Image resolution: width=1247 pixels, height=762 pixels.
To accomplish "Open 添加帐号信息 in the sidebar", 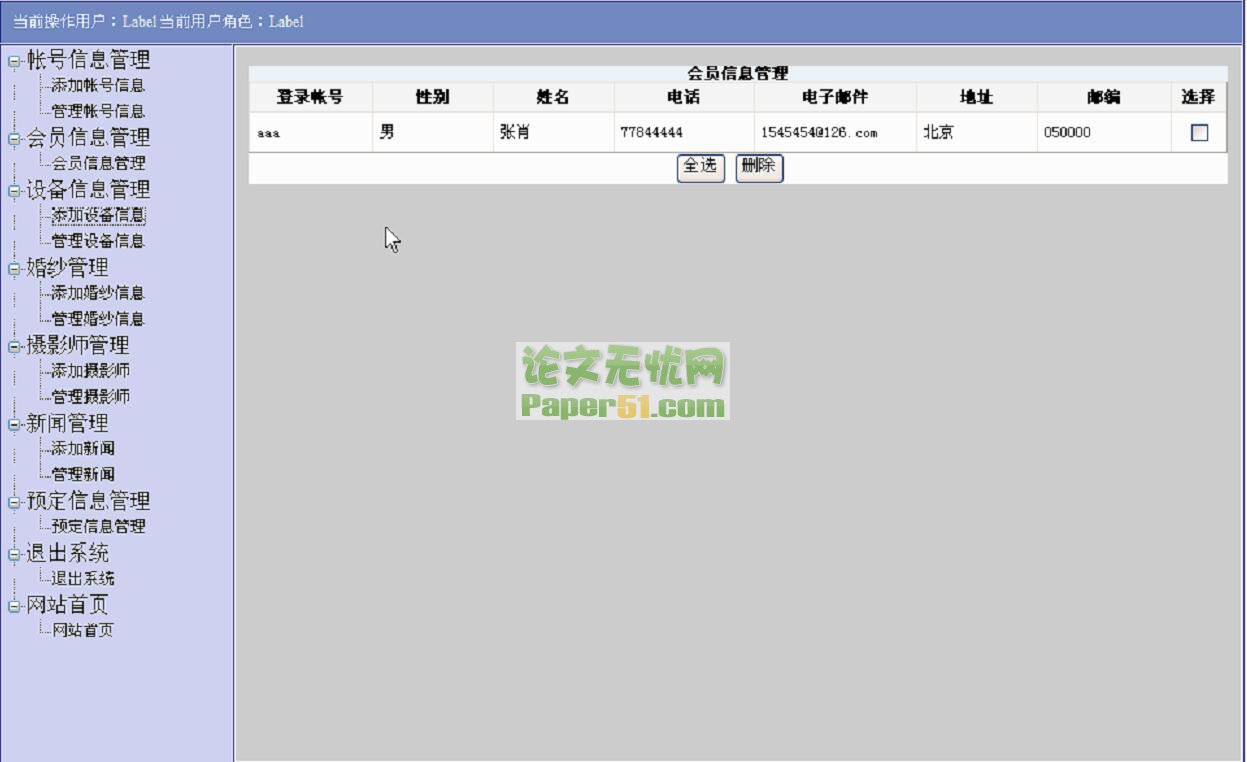I will click(x=98, y=86).
